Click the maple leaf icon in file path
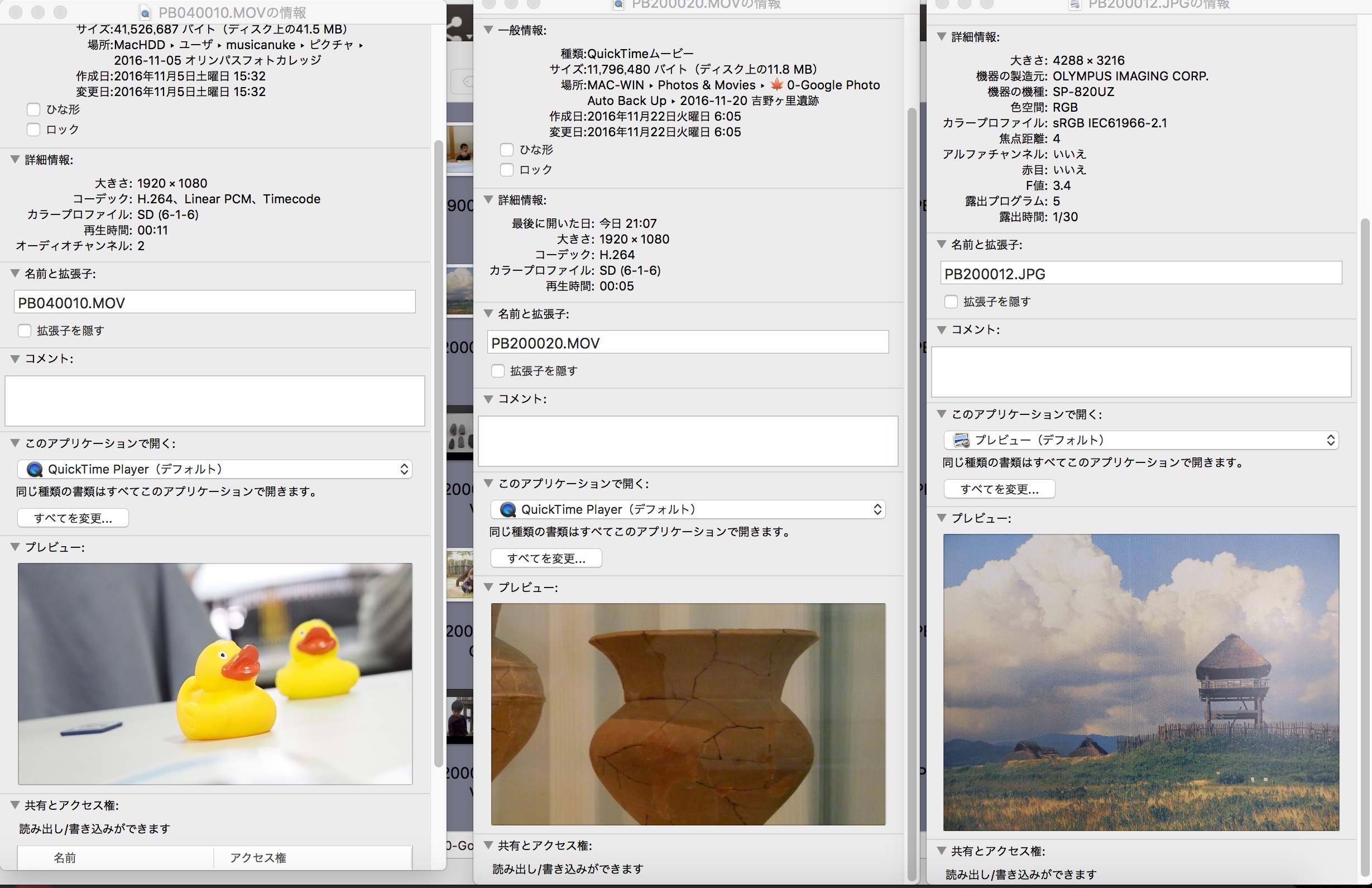Screen dimensions: 1372x888 (776, 85)
